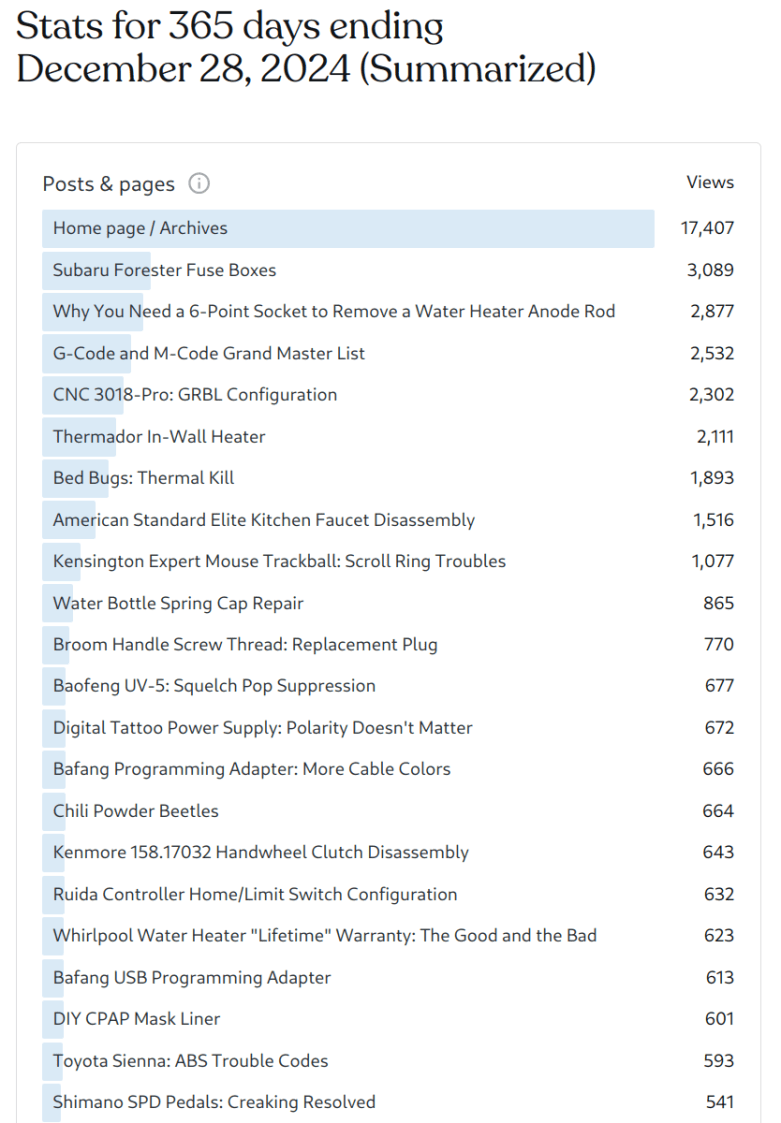Click the 3,089 views value

pos(710,270)
